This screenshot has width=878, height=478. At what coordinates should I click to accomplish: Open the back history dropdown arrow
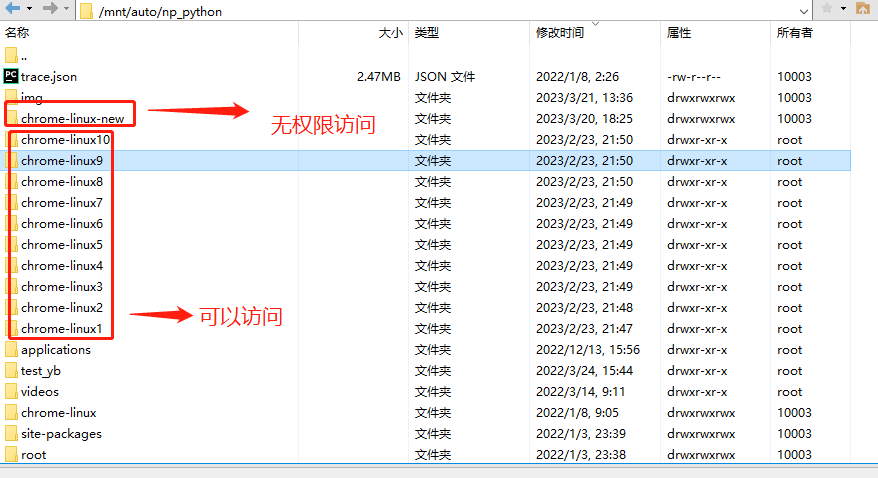tap(30, 9)
